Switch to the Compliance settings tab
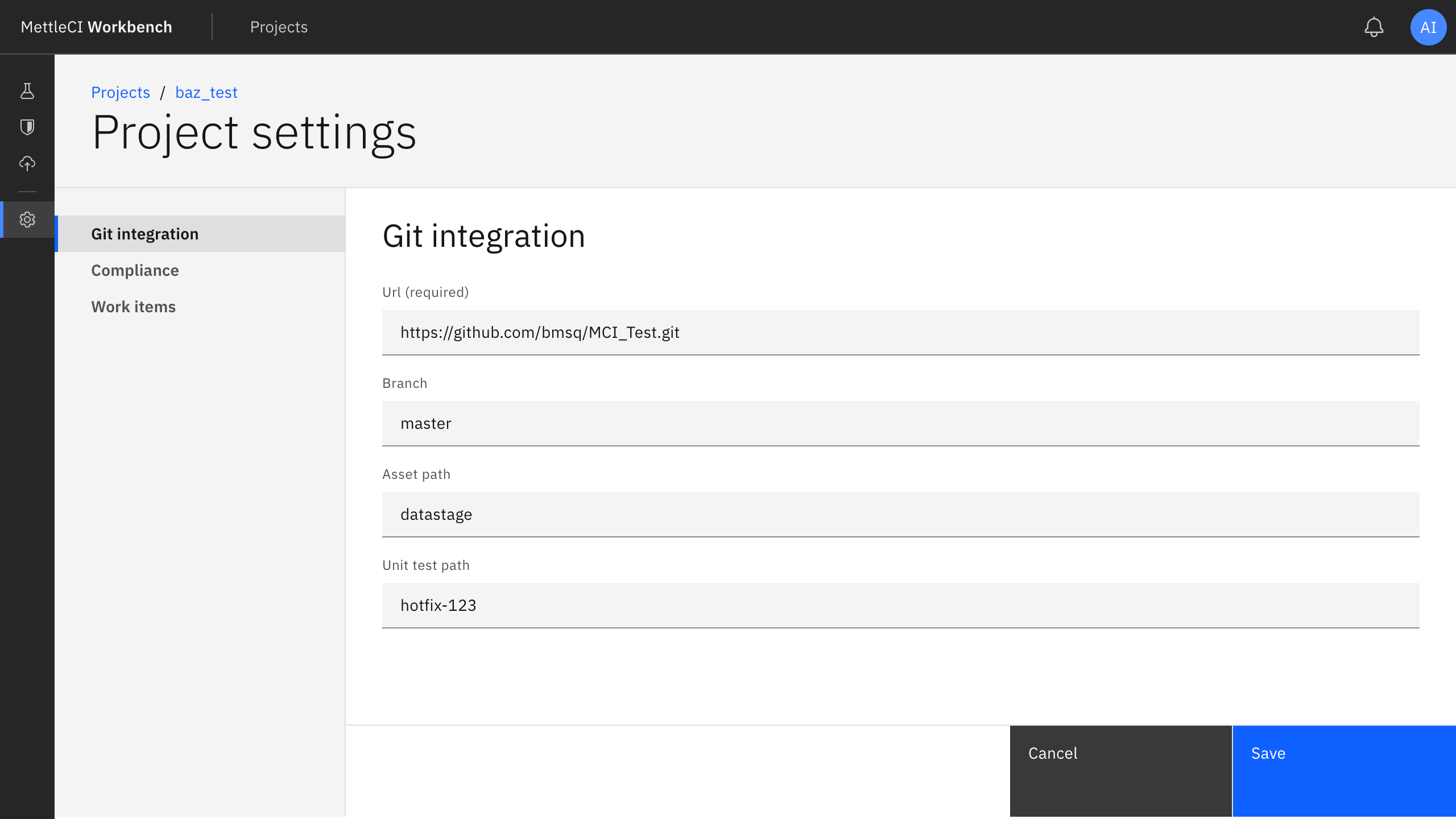This screenshot has height=819, width=1456. click(x=135, y=270)
